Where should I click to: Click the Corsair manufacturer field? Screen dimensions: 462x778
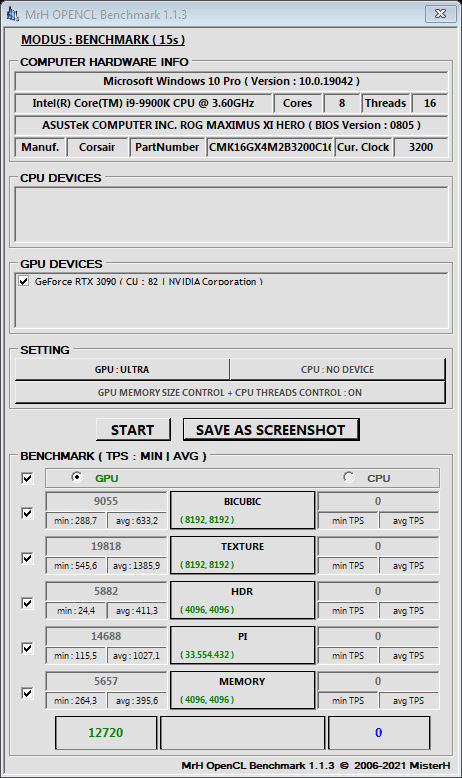click(x=97, y=147)
